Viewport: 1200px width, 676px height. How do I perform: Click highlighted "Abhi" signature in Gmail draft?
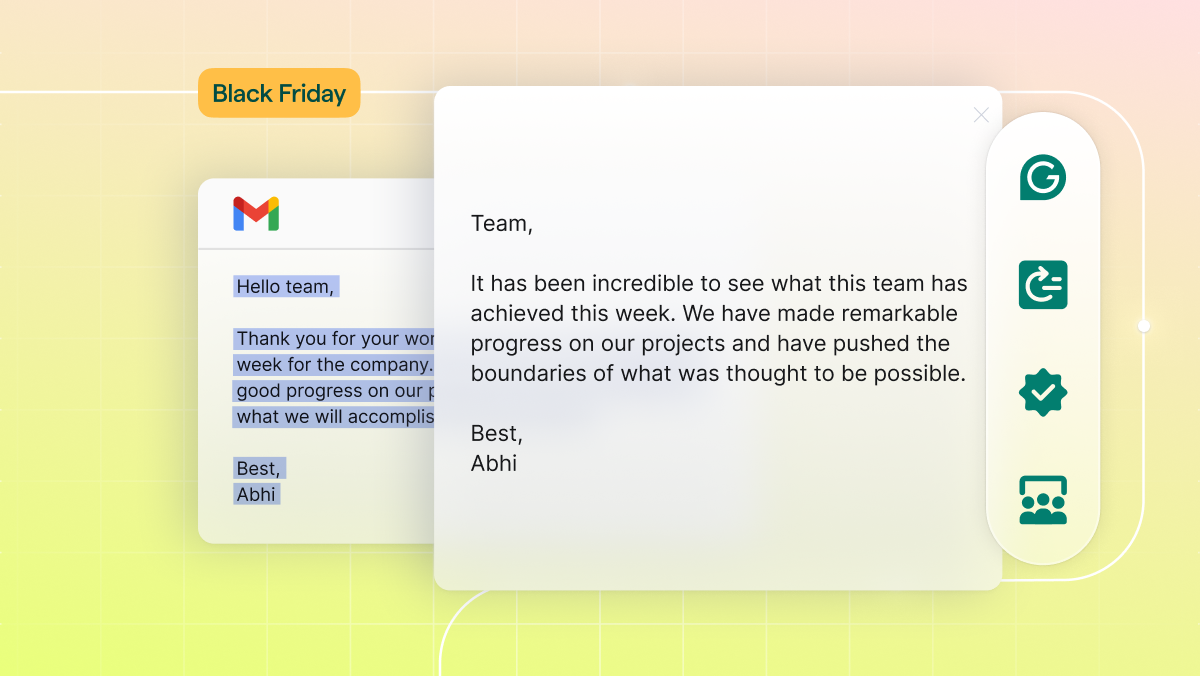click(x=256, y=494)
